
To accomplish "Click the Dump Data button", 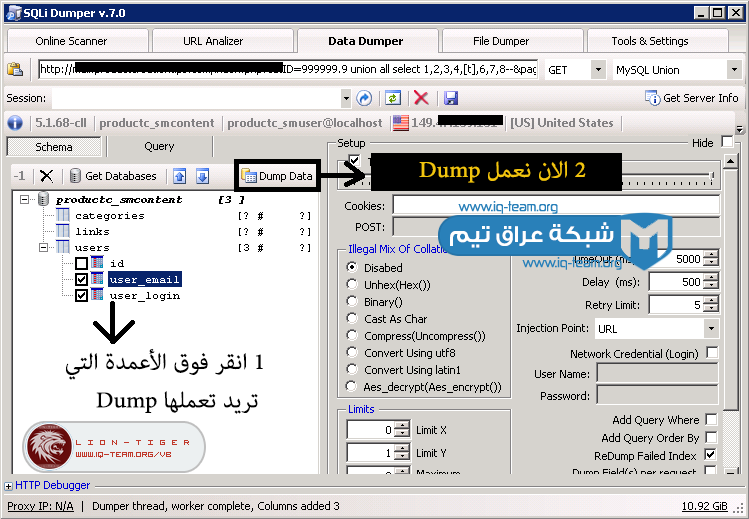I will [277, 176].
